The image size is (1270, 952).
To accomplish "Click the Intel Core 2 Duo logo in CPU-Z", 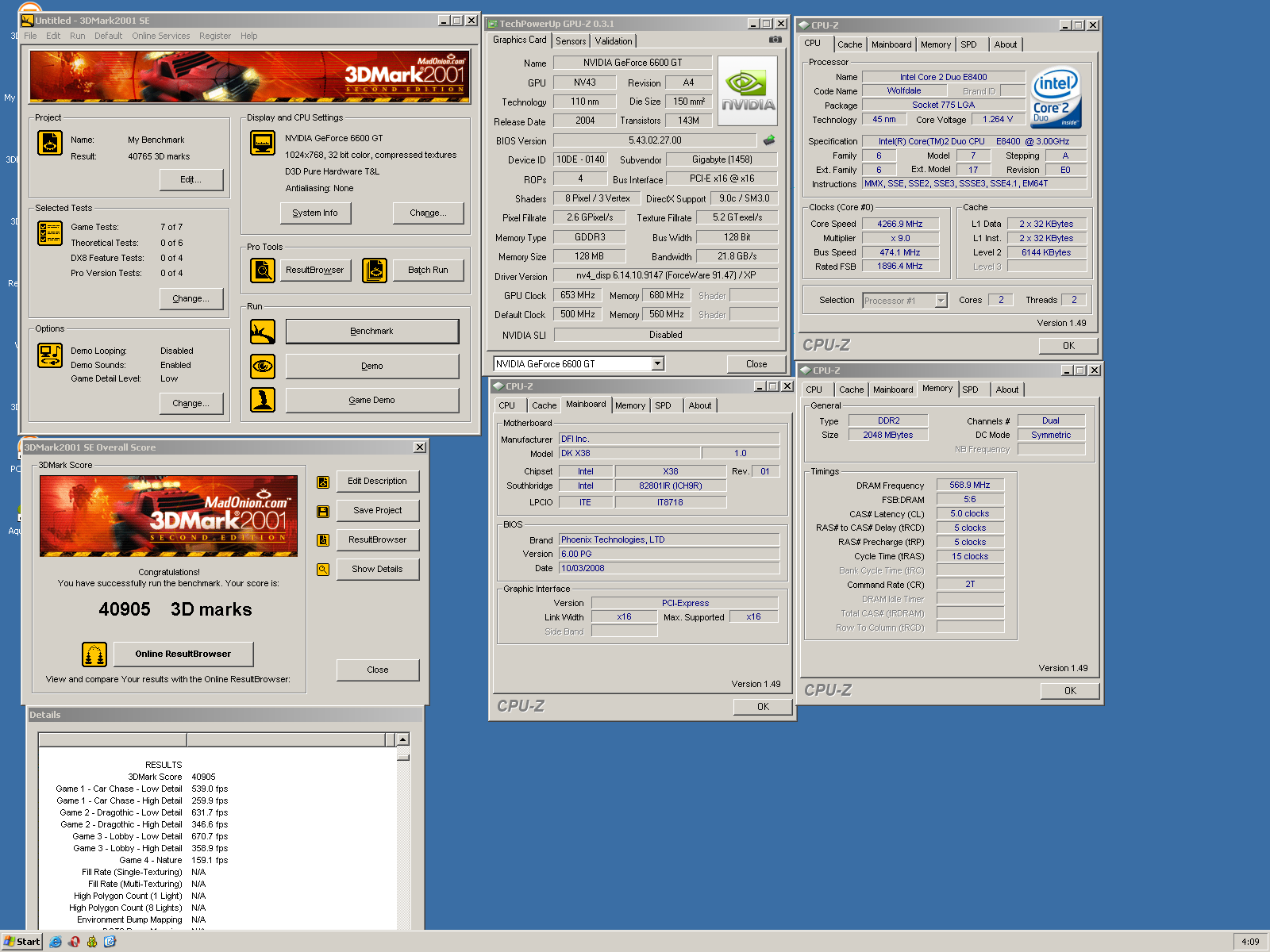I will (x=1056, y=98).
